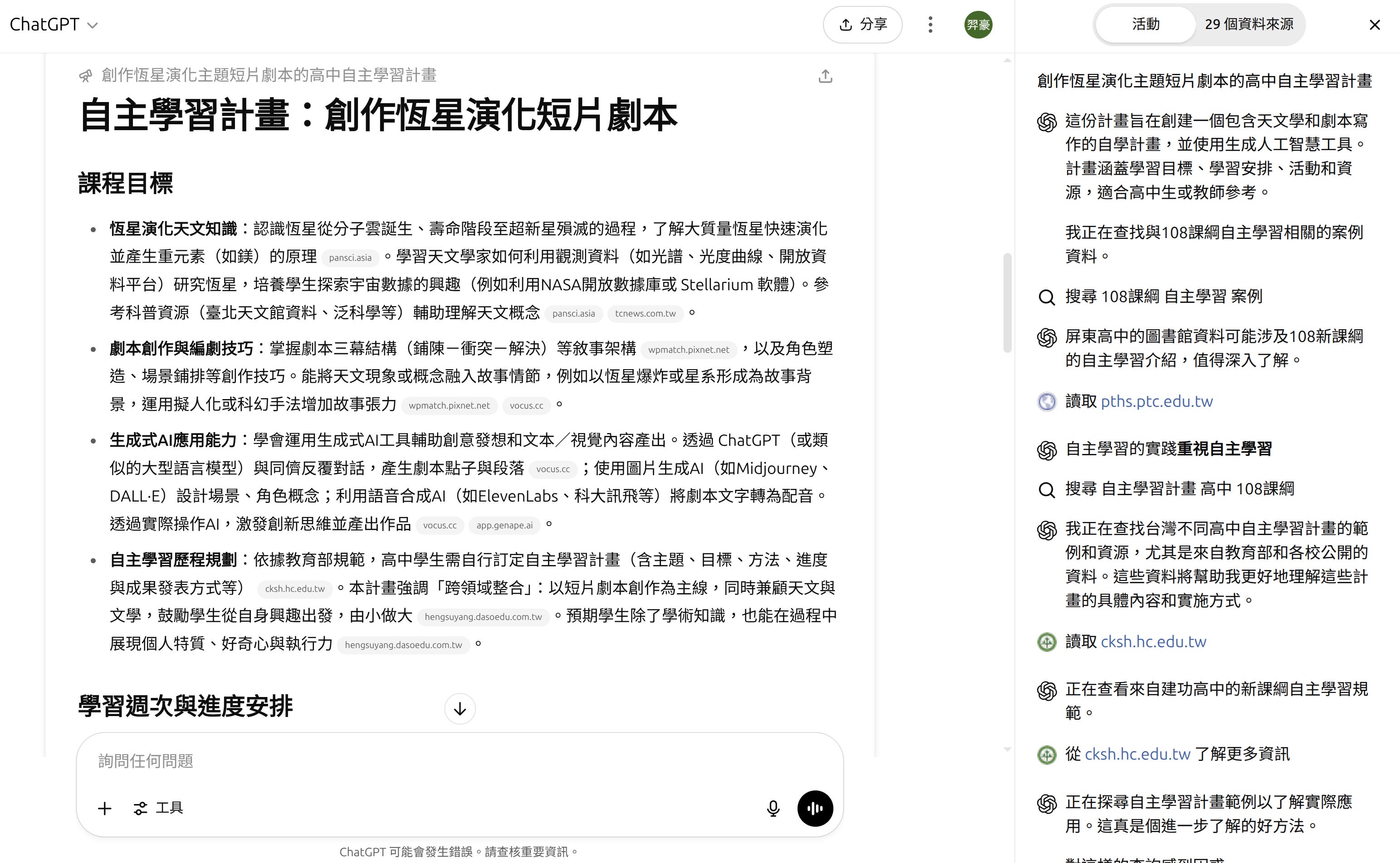Open the 工具 tools menu

[x=158, y=808]
